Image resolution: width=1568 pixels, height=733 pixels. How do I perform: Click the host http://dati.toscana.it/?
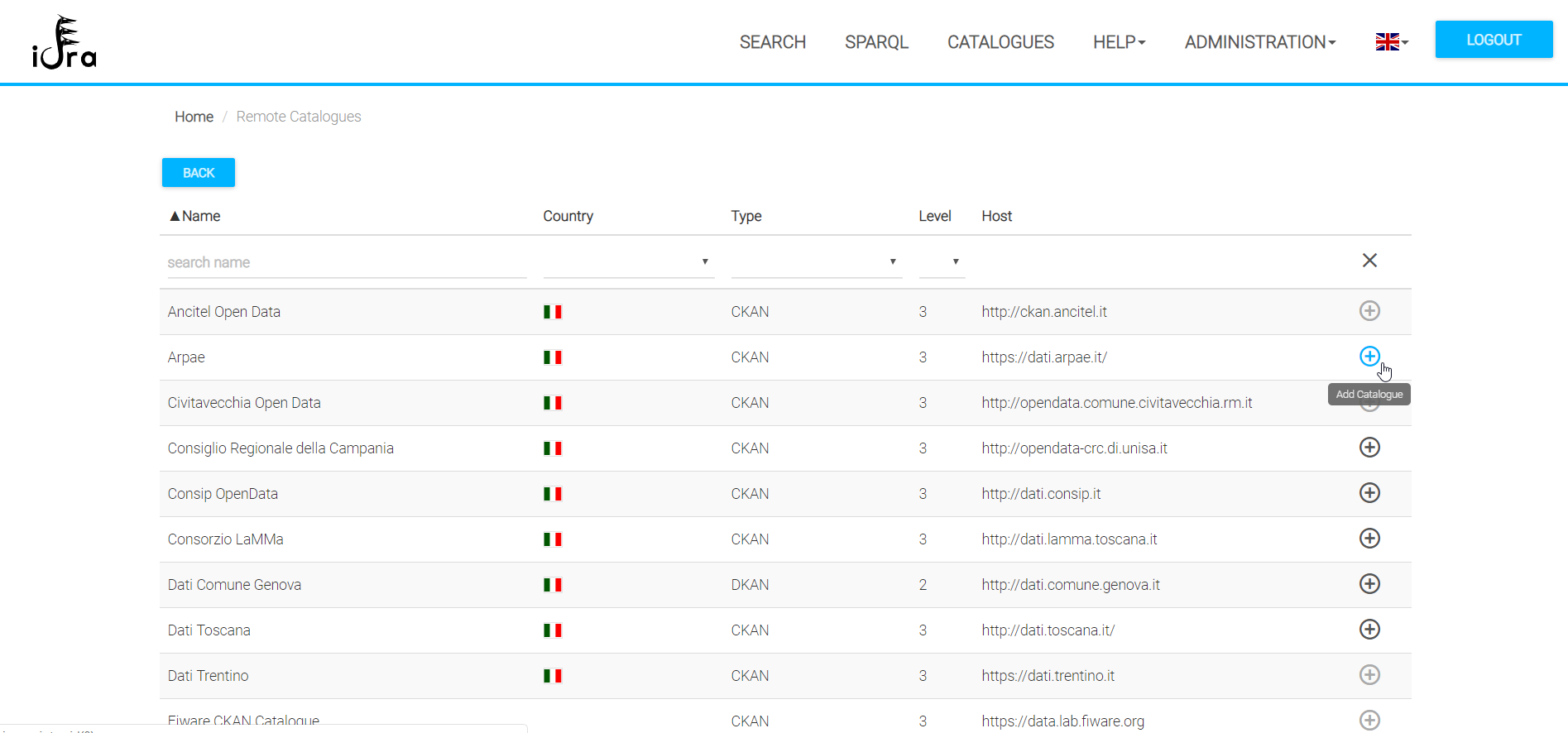[1048, 630]
